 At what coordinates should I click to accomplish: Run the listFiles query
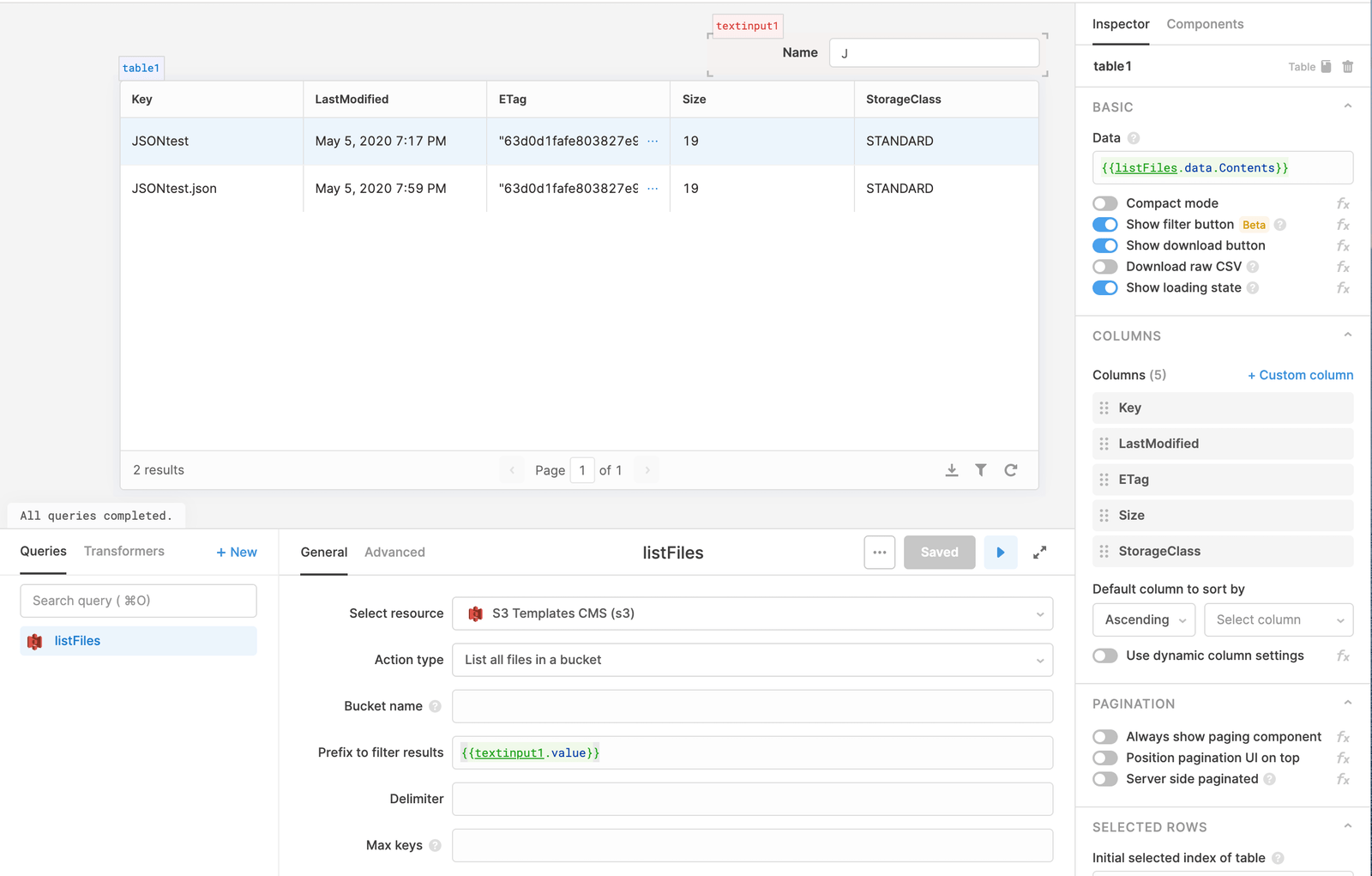(x=1000, y=552)
